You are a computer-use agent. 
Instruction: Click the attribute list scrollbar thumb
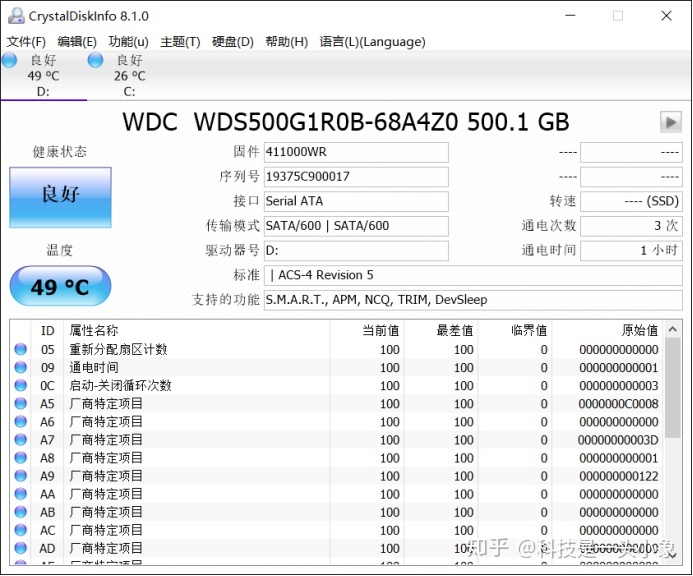point(673,388)
